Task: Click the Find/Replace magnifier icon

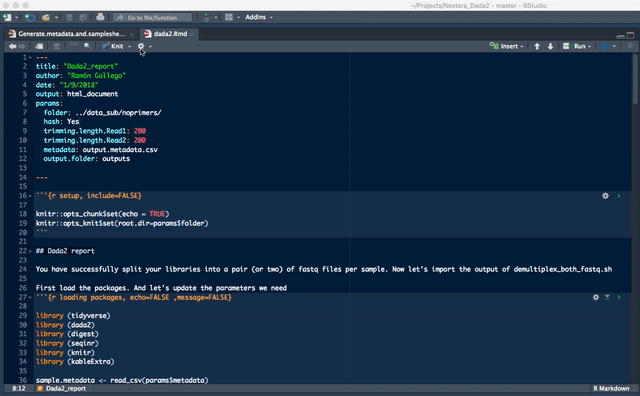Action: 87,46
